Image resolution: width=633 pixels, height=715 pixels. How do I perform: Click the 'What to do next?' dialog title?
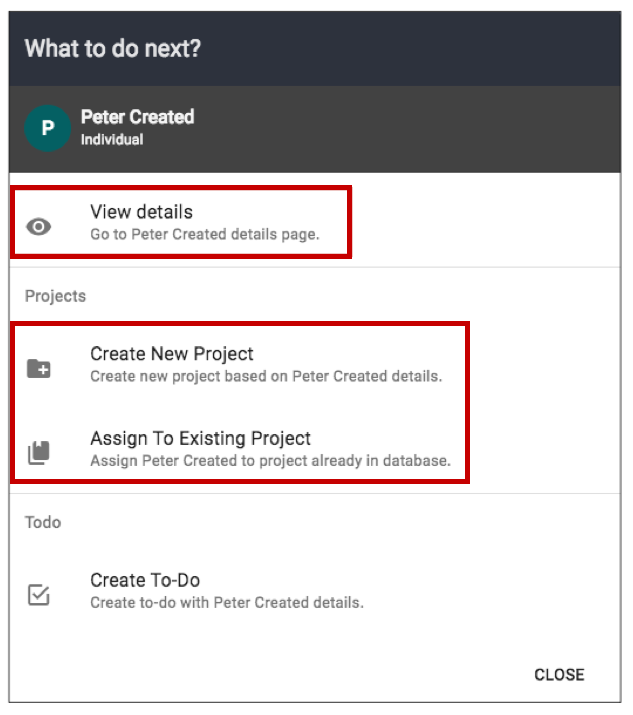click(x=113, y=48)
